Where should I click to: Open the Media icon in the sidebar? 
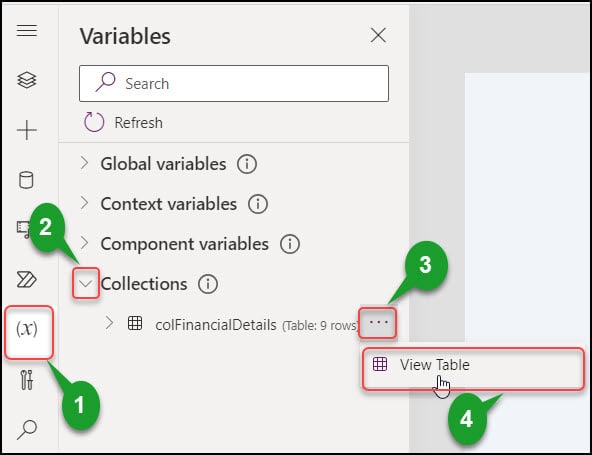click(x=23, y=230)
